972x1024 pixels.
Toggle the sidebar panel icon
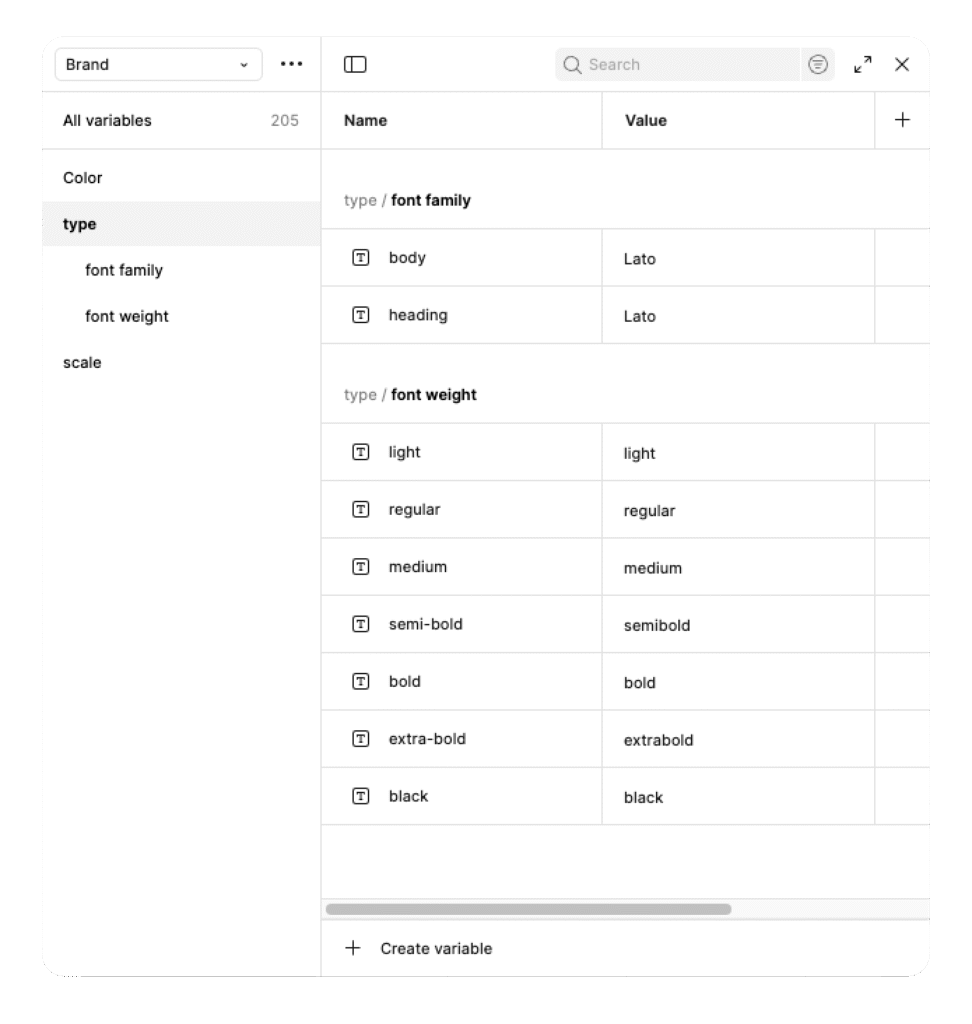tap(355, 65)
